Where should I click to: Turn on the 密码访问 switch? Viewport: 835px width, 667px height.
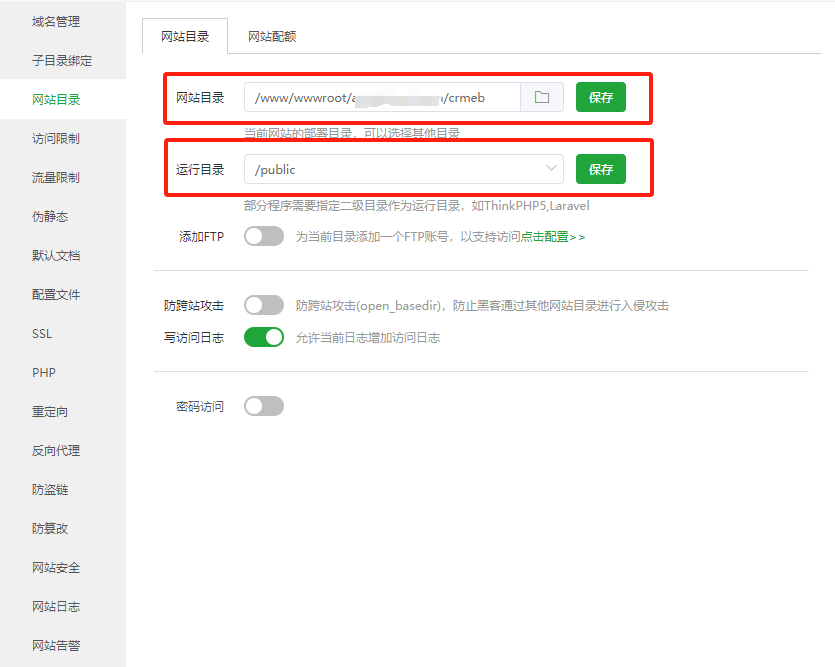[264, 406]
